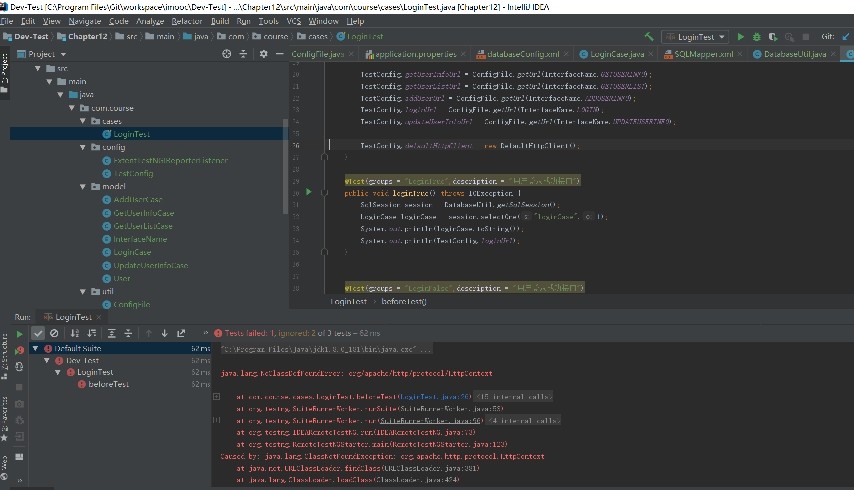Toggle Show Passed tests checkmark
The height and width of the screenshot is (490, 854).
(38, 333)
